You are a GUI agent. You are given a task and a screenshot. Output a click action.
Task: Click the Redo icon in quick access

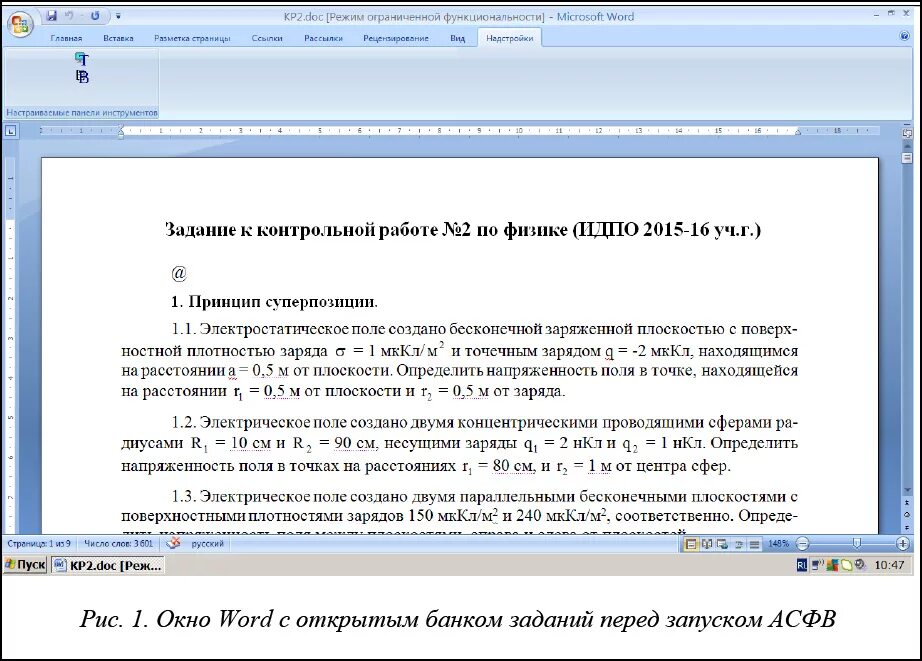coord(95,16)
